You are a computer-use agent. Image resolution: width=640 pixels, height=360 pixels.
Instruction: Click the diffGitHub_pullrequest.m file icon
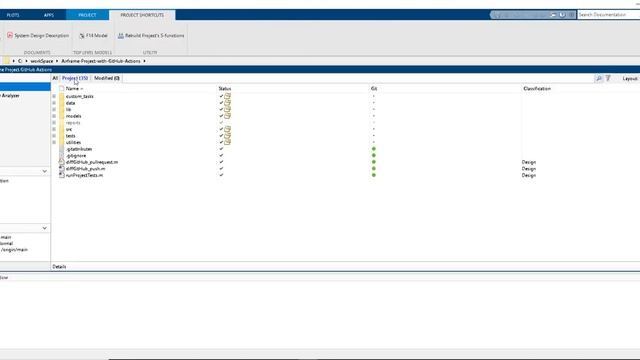[x=62, y=162]
